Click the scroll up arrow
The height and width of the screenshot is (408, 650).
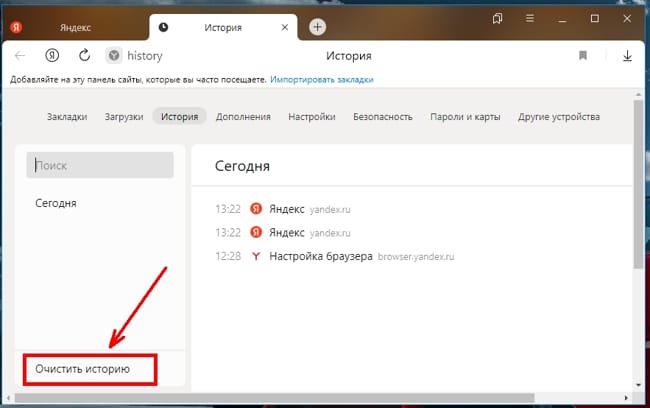coord(639,95)
